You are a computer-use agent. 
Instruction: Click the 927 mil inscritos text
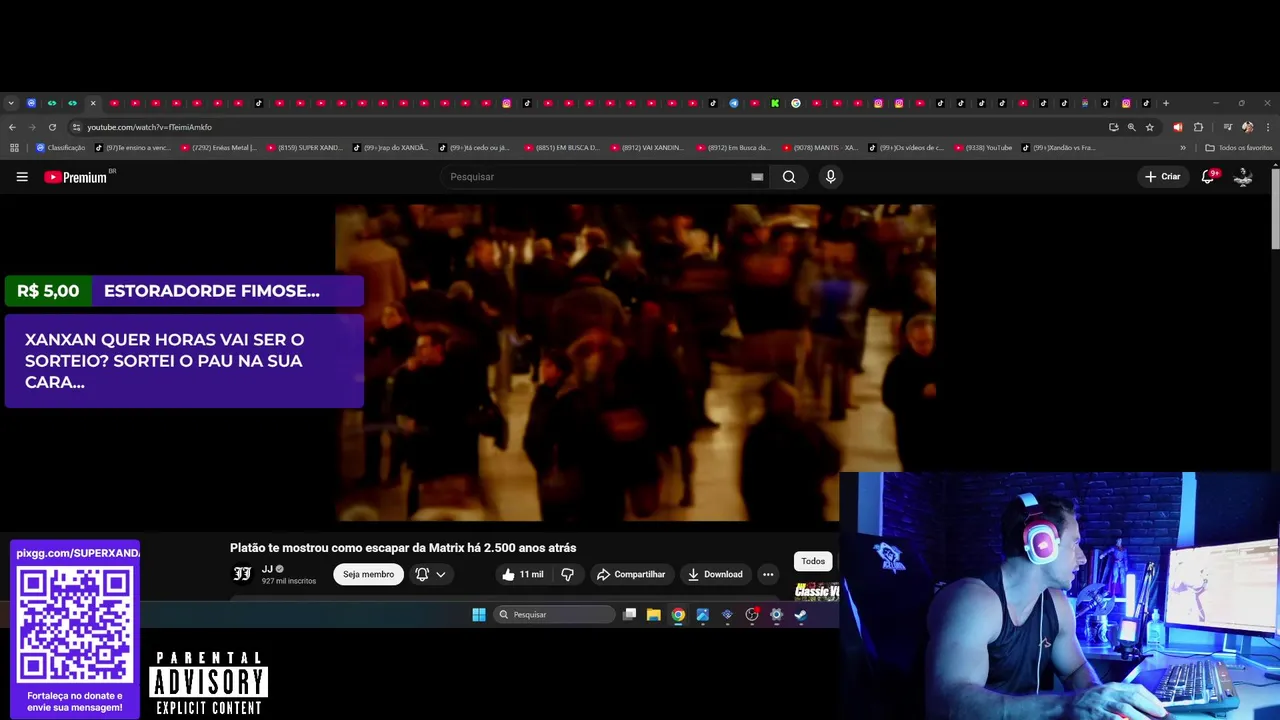click(x=289, y=581)
